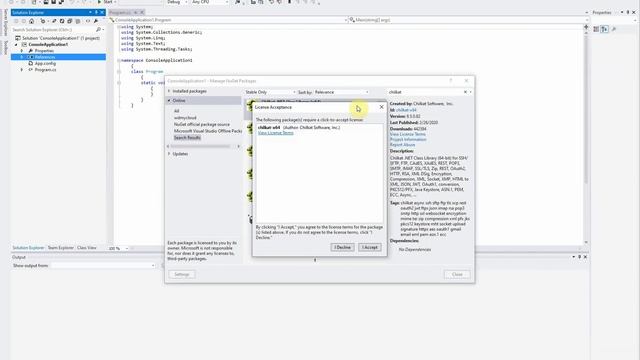Open the Server Explorer side tab
Image resolution: width=640 pixels, height=360 pixels.
tap(5, 22)
